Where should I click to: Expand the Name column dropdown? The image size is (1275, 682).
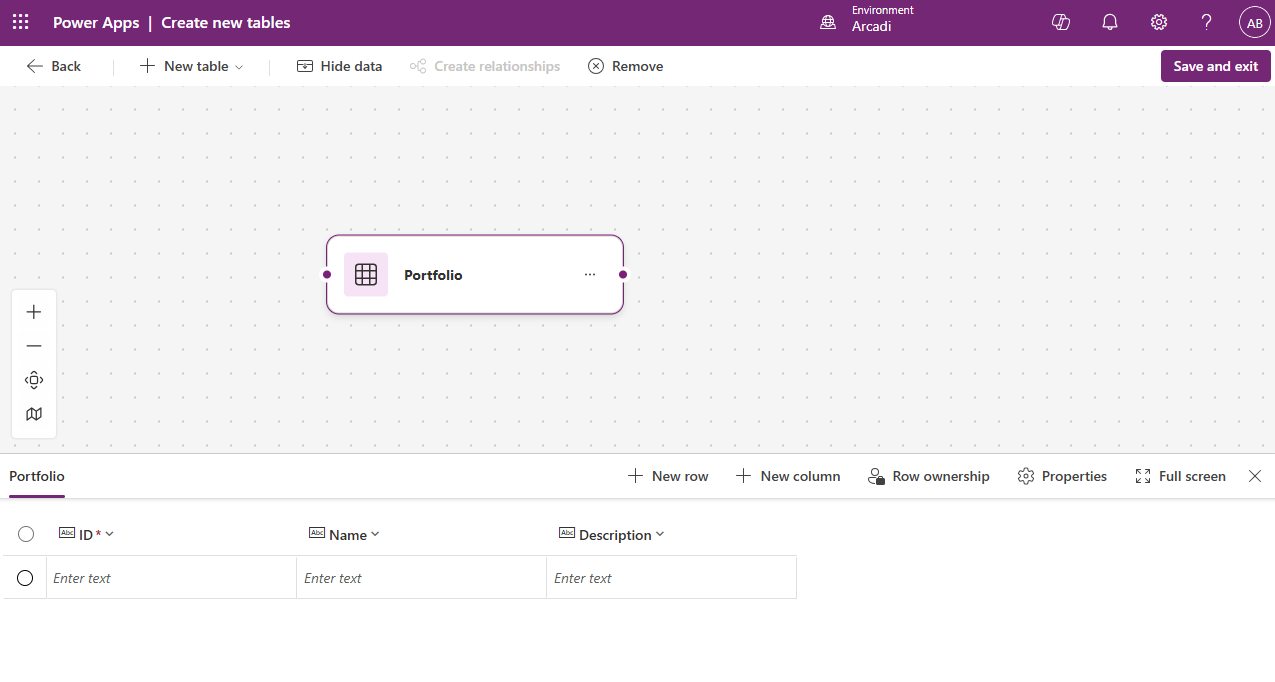click(x=375, y=534)
